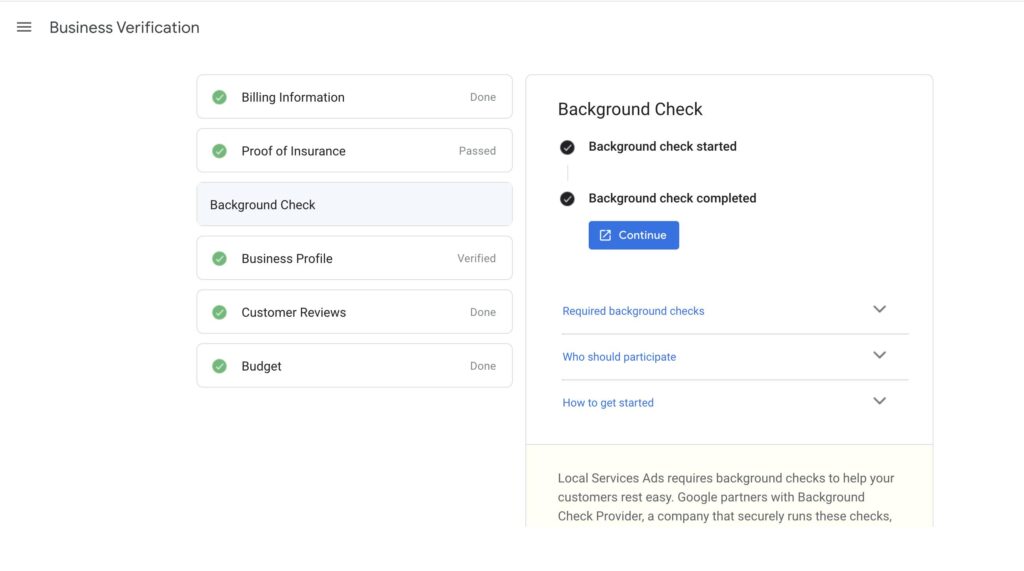Click the green check icon beside Billing Information
The image size is (1024, 571).
click(x=219, y=97)
